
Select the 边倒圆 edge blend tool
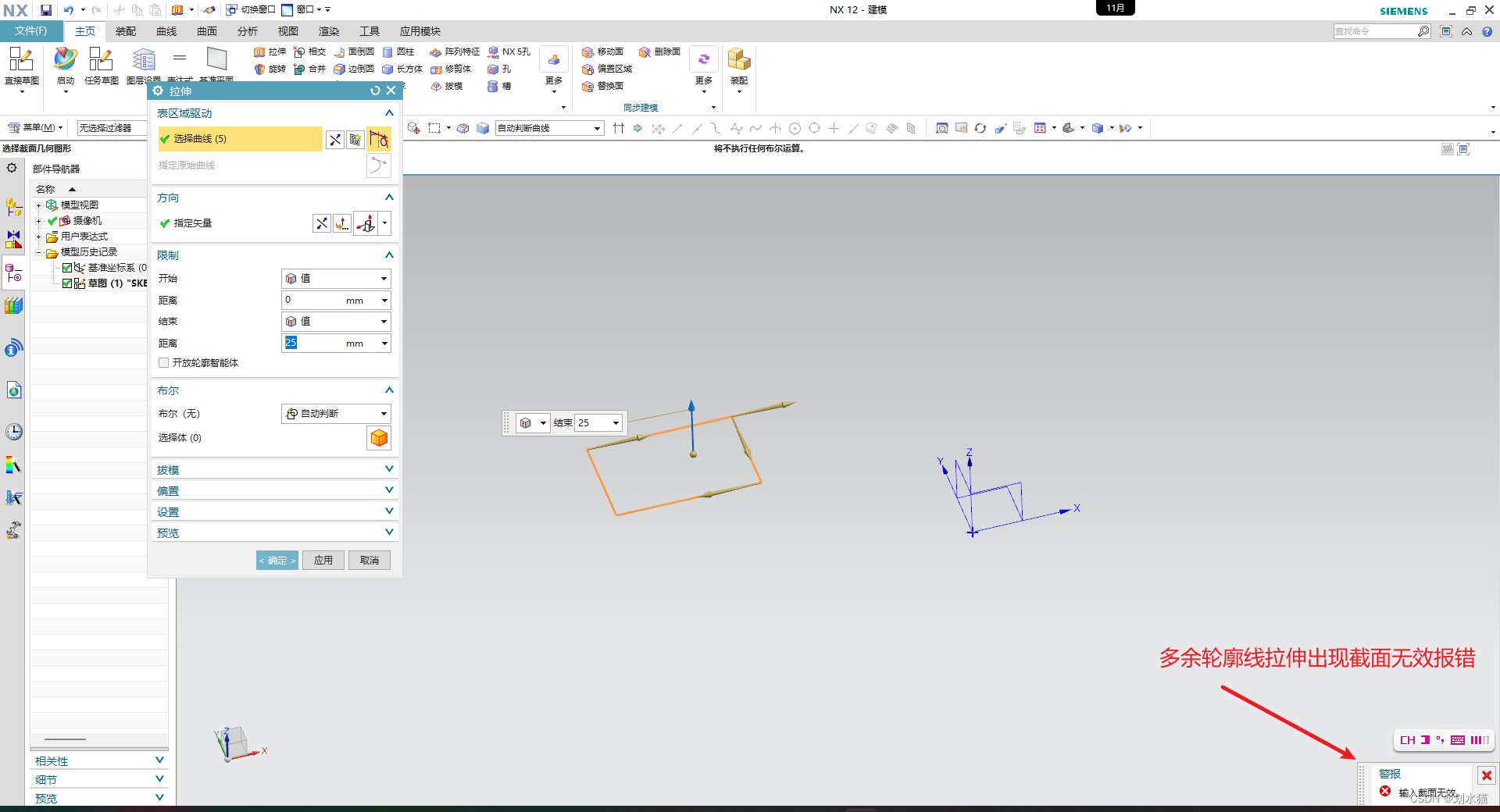[354, 69]
